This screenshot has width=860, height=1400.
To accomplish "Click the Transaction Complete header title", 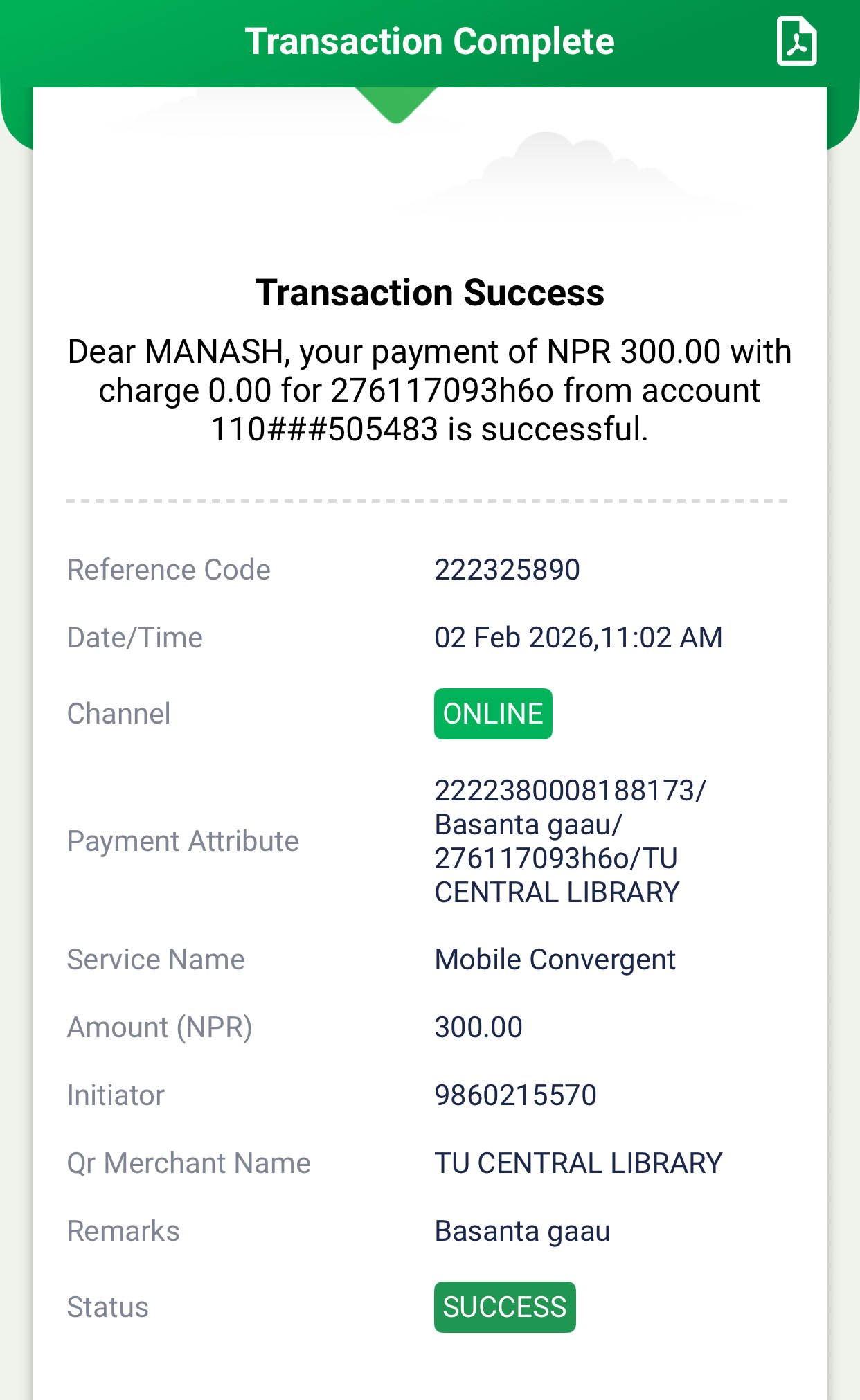I will coord(429,42).
